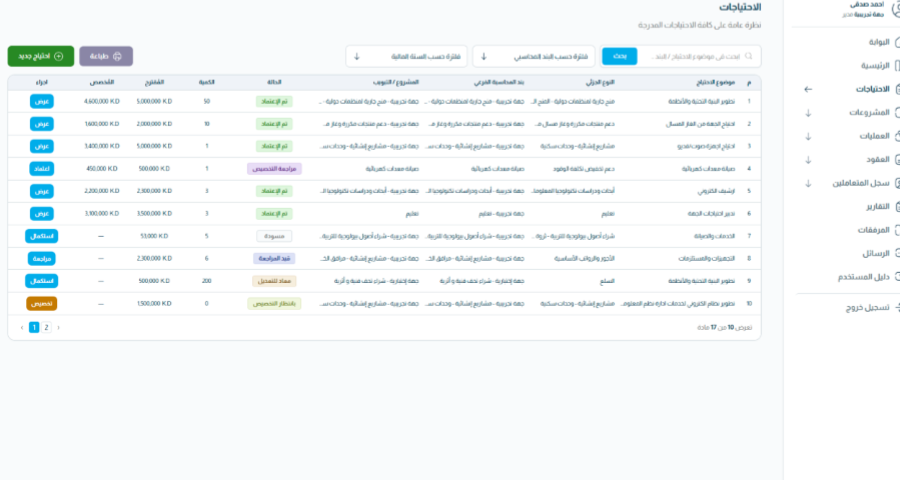Click مراجعة button in row 8
The height and width of the screenshot is (480, 900).
tap(42, 258)
